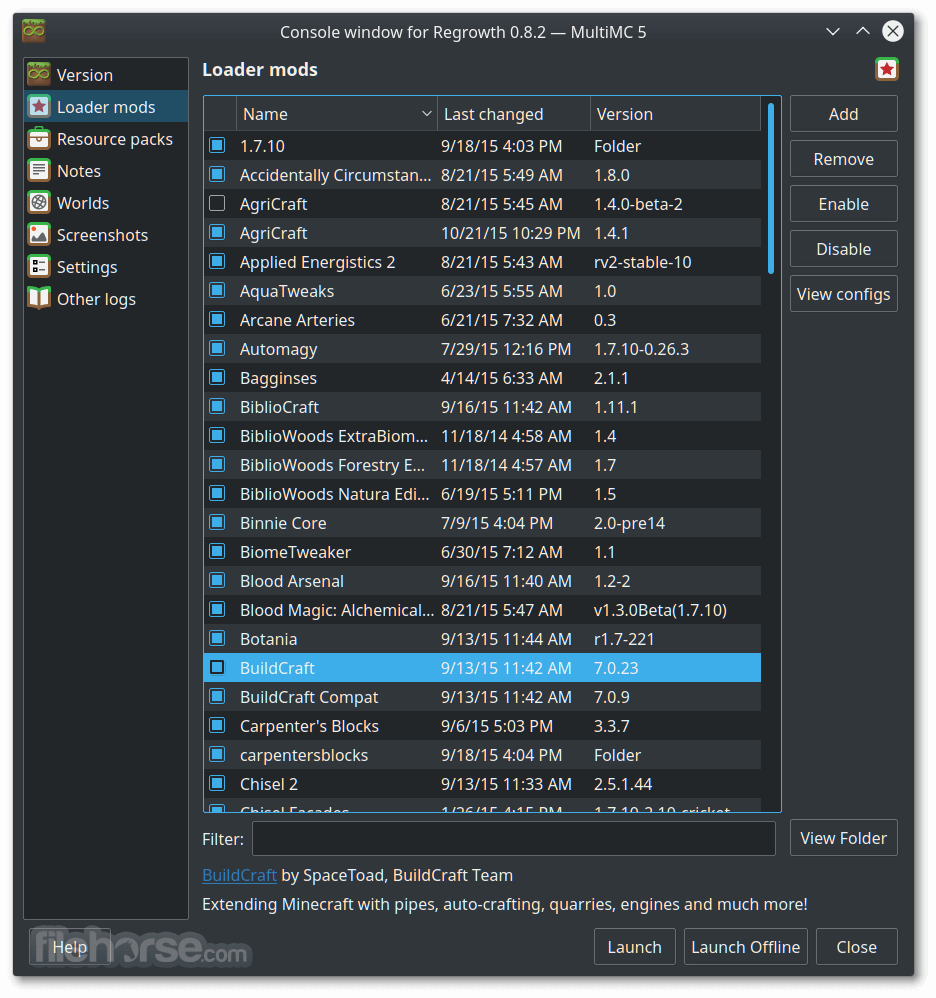The height and width of the screenshot is (998, 936).
Task: Click the red star icon beside Loader mods heading
Action: point(886,69)
